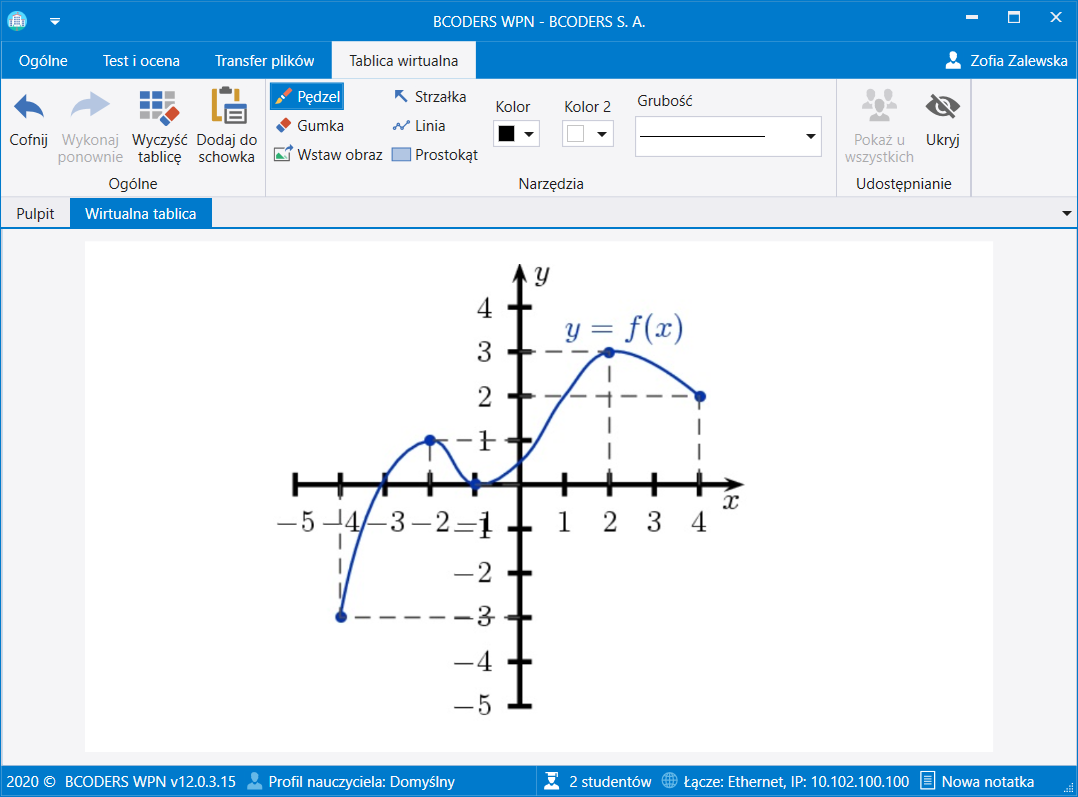Select the Linia line tool
Image resolution: width=1078 pixels, height=797 pixels.
[x=419, y=126]
